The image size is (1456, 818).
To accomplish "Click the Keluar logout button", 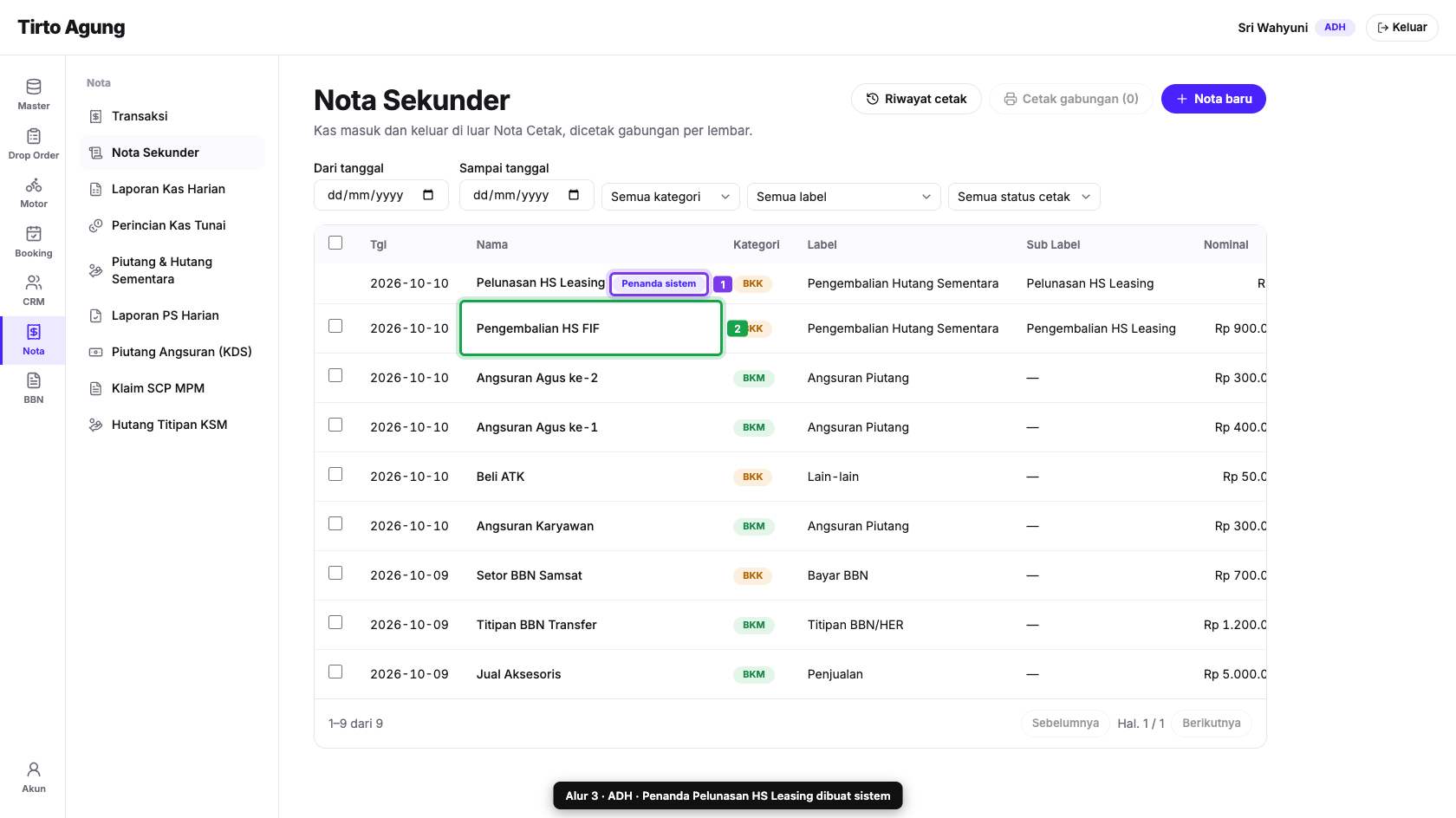I will [x=1402, y=28].
